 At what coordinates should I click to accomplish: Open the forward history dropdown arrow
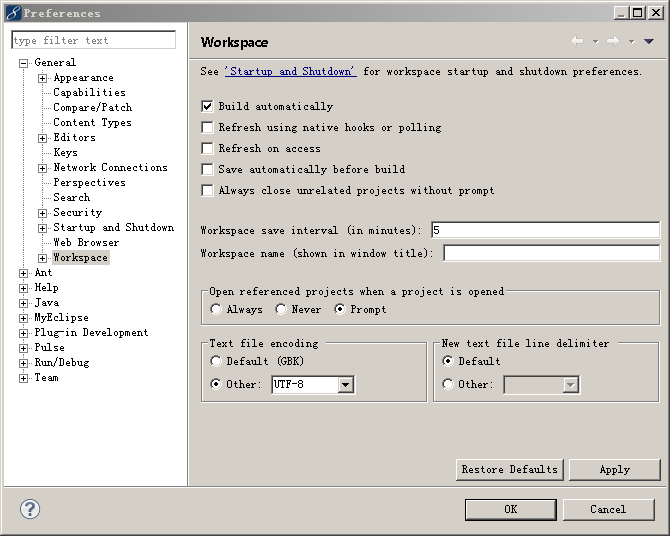tap(631, 41)
